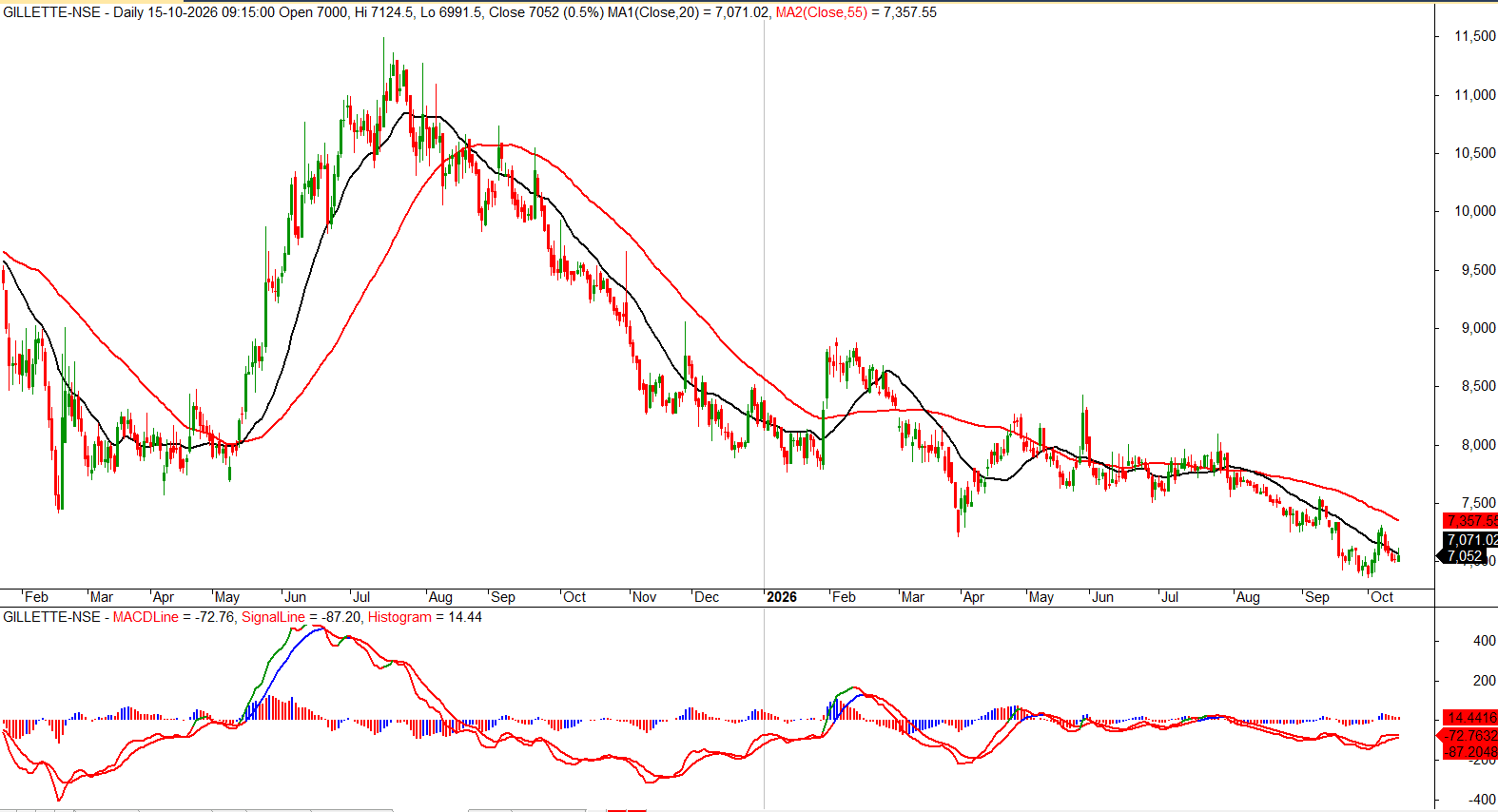Select the MACDLine = -72.76 legend text
1498x812 pixels.
coord(173,617)
